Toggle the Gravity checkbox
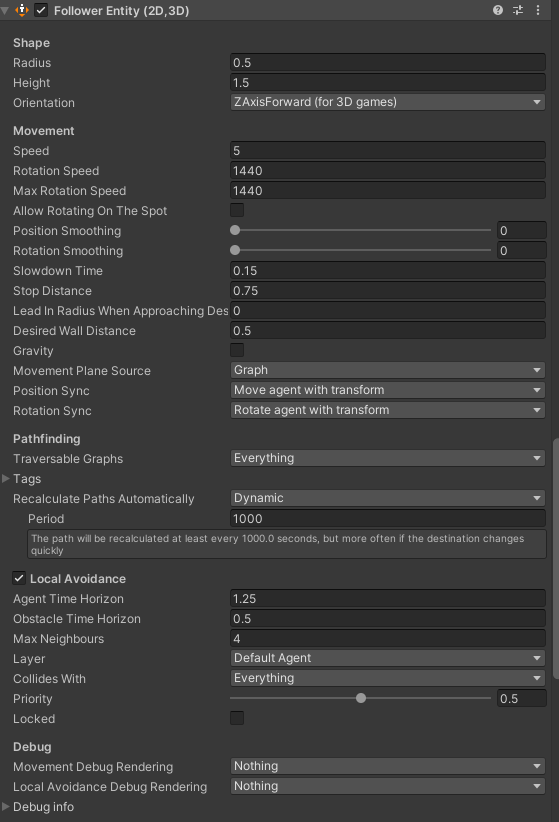559x822 pixels. point(237,350)
